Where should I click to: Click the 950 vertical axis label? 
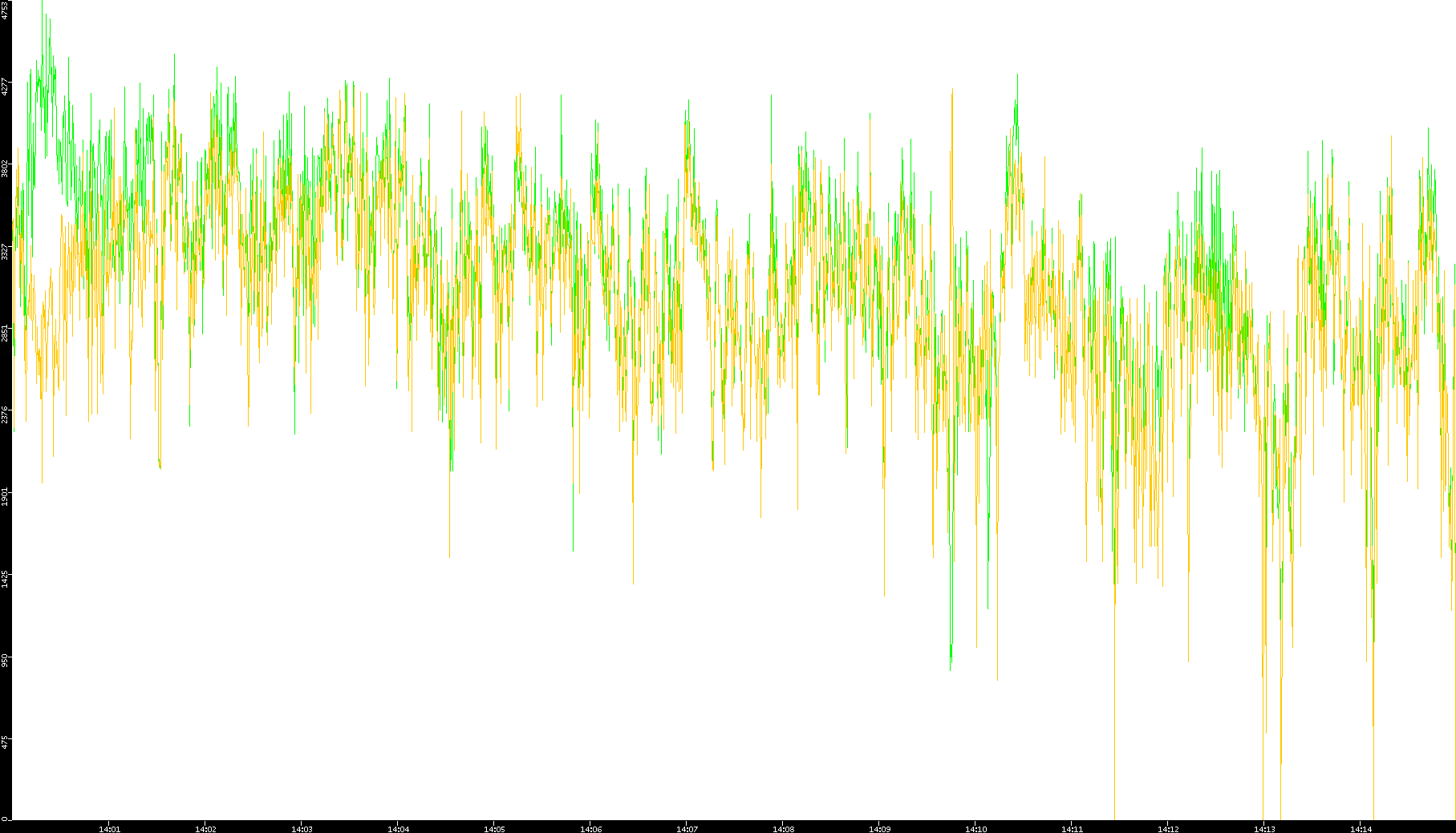pyautogui.click(x=5, y=659)
